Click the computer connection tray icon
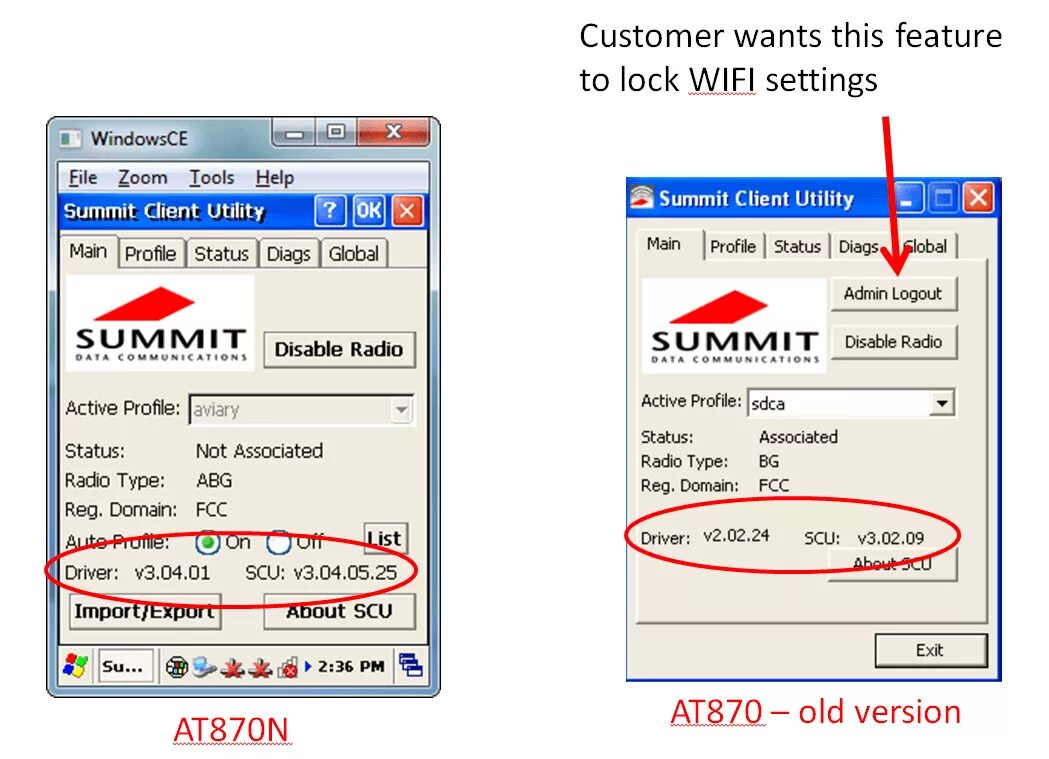 (205, 667)
